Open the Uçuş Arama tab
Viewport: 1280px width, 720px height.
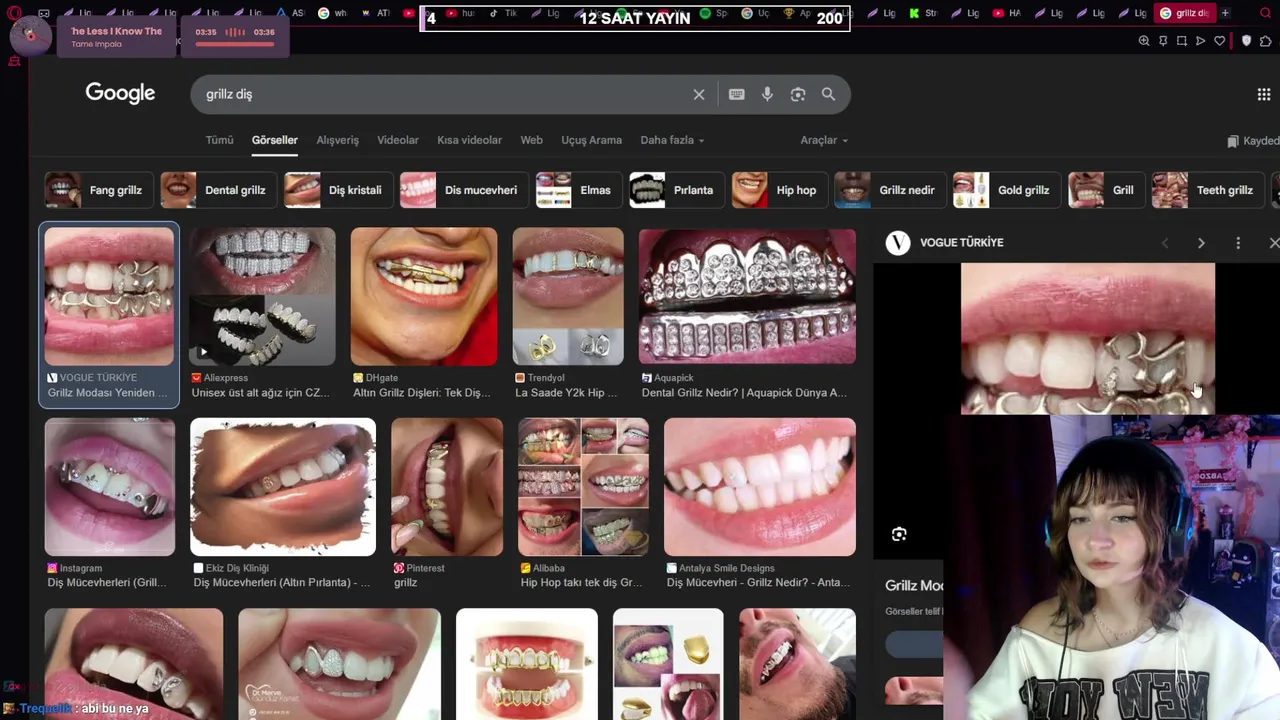591,140
